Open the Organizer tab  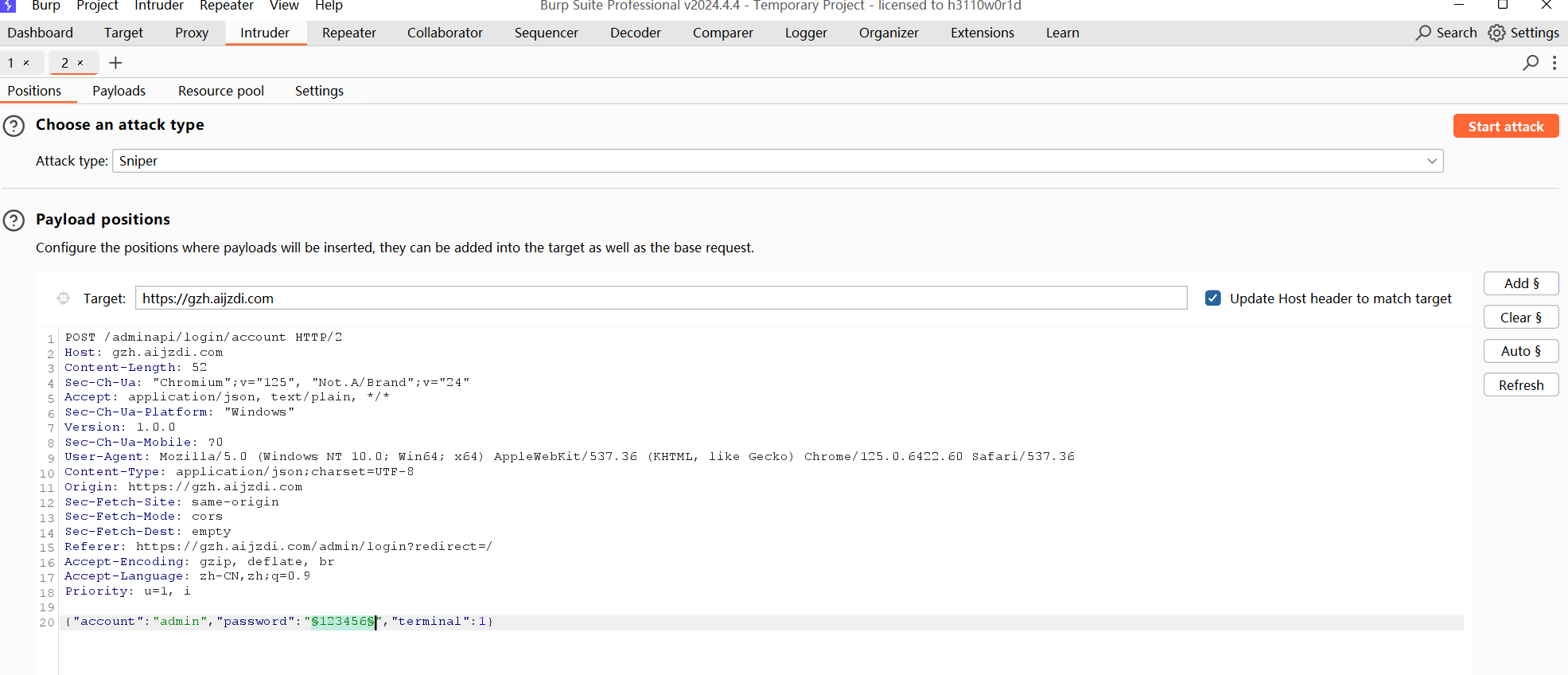click(x=889, y=33)
